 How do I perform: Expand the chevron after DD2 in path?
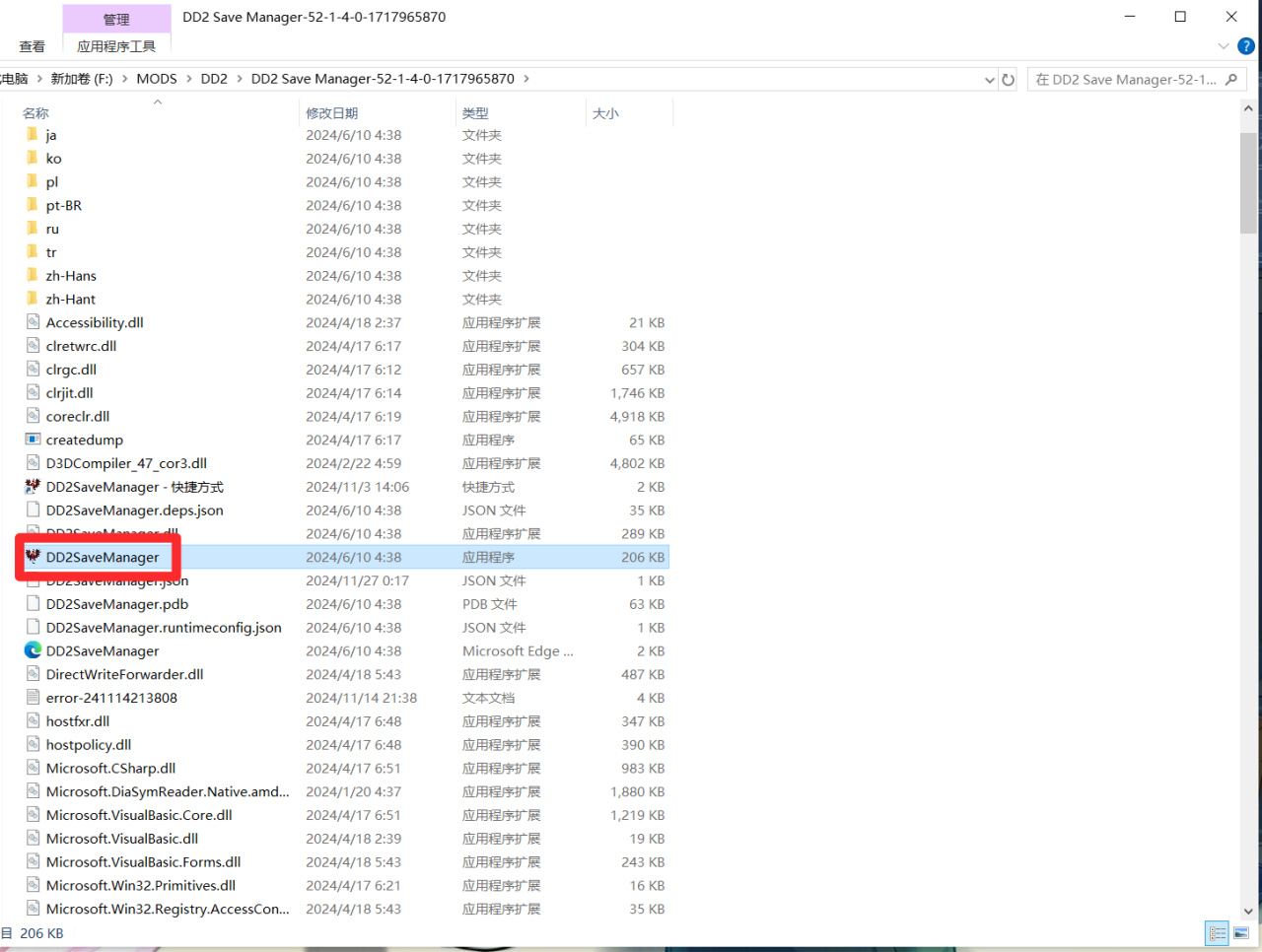coord(240,79)
